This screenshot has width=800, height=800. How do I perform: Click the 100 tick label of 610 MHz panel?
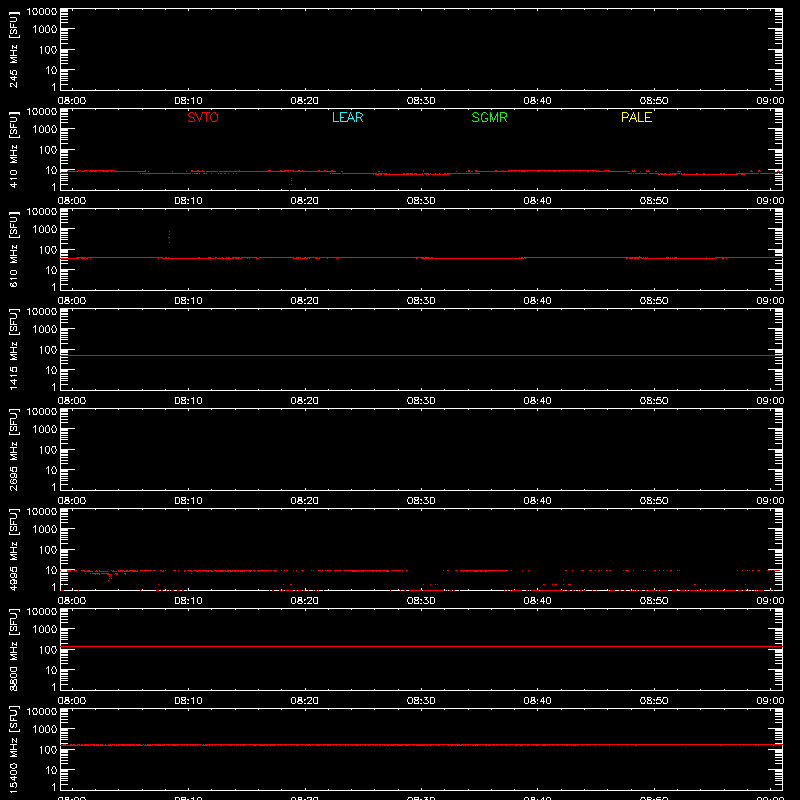[48, 250]
